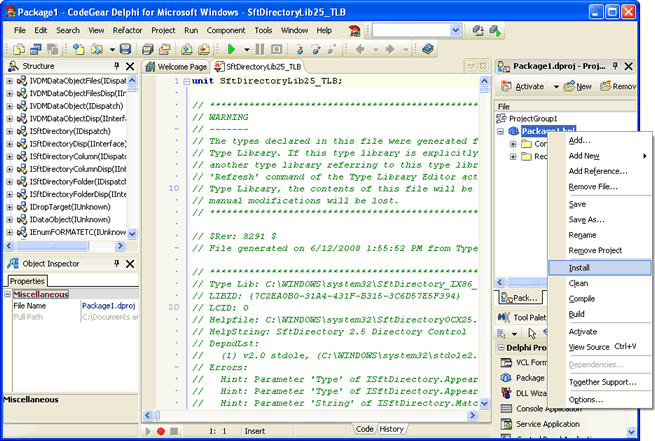Pin the Structure panel with pushpin
655x441 pixels.
pyautogui.click(x=117, y=66)
